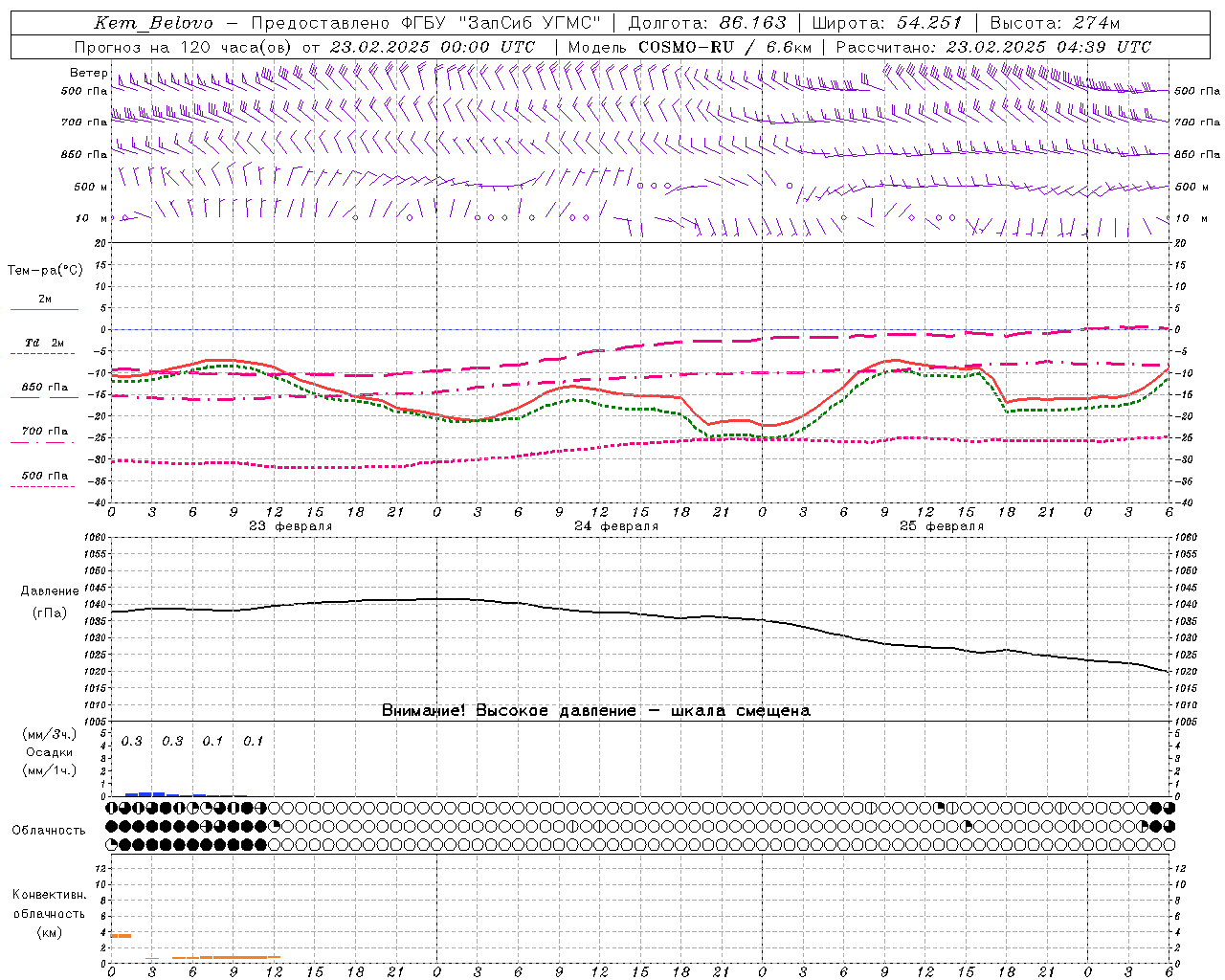Click the Давление pressure panel title
The width and height of the screenshot is (1225, 980).
tap(50, 591)
